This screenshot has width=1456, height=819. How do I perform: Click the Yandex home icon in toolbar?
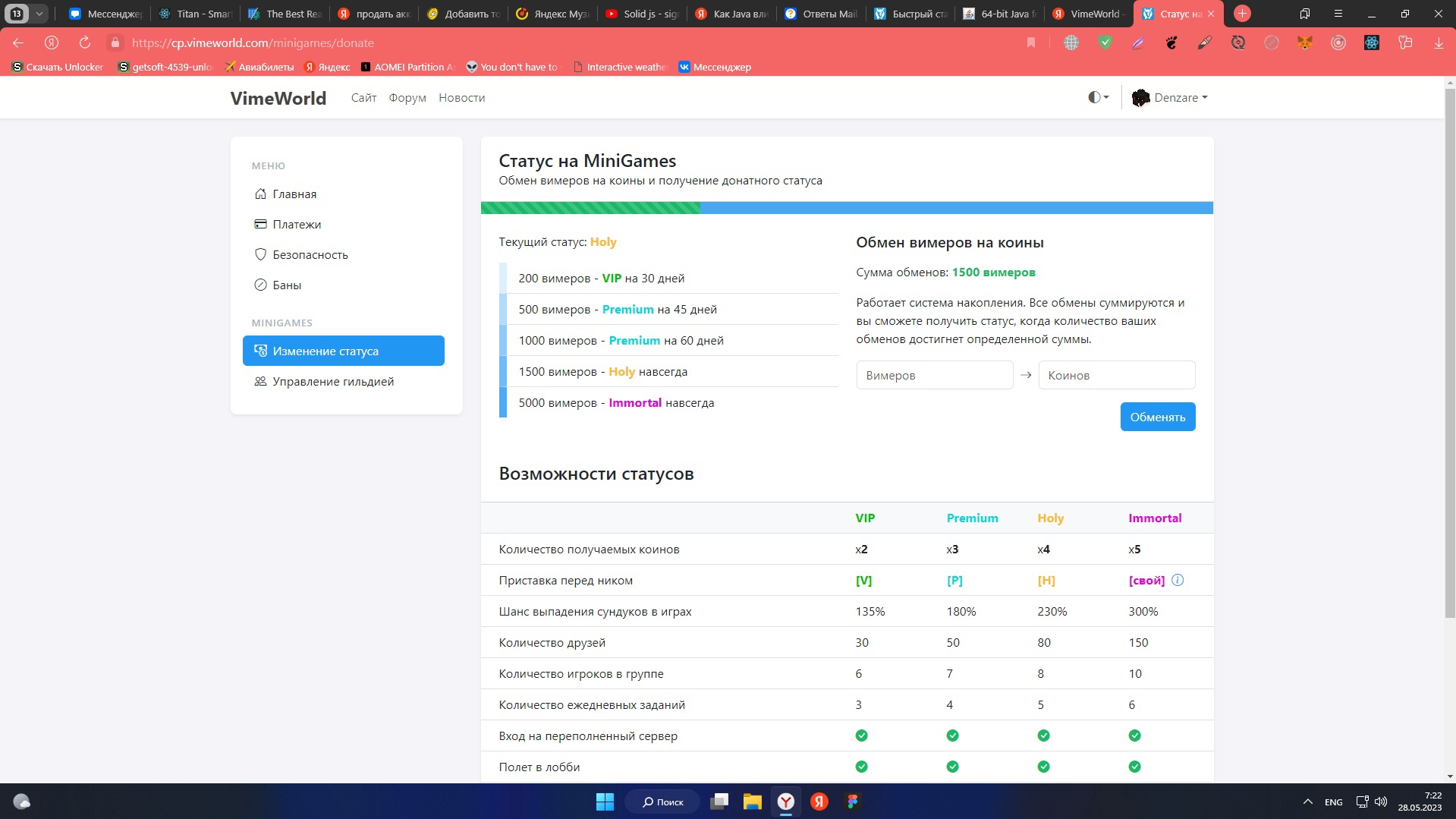(52, 43)
